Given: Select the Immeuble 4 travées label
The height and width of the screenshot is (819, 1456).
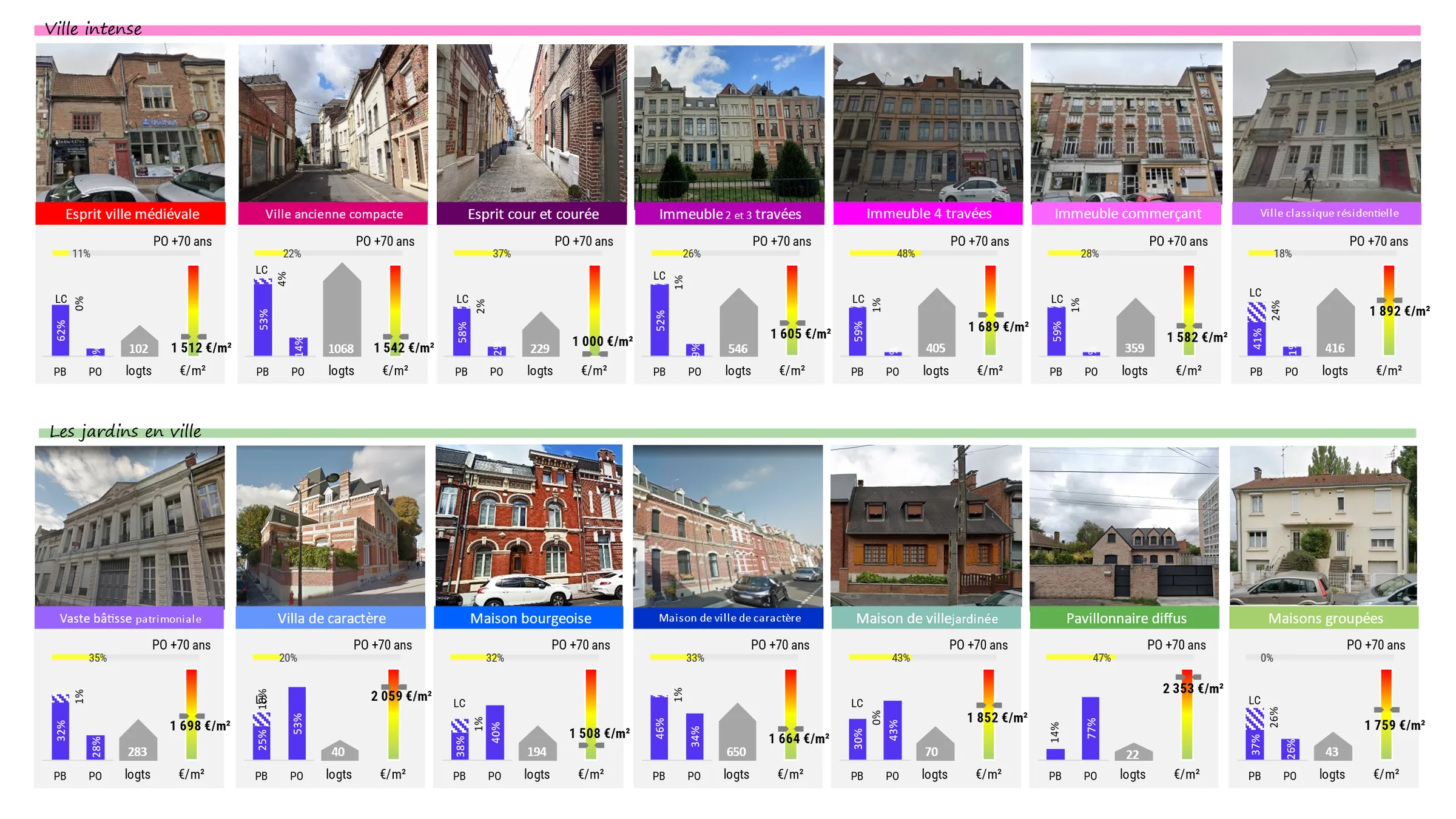Looking at the screenshot, I should tap(928, 214).
